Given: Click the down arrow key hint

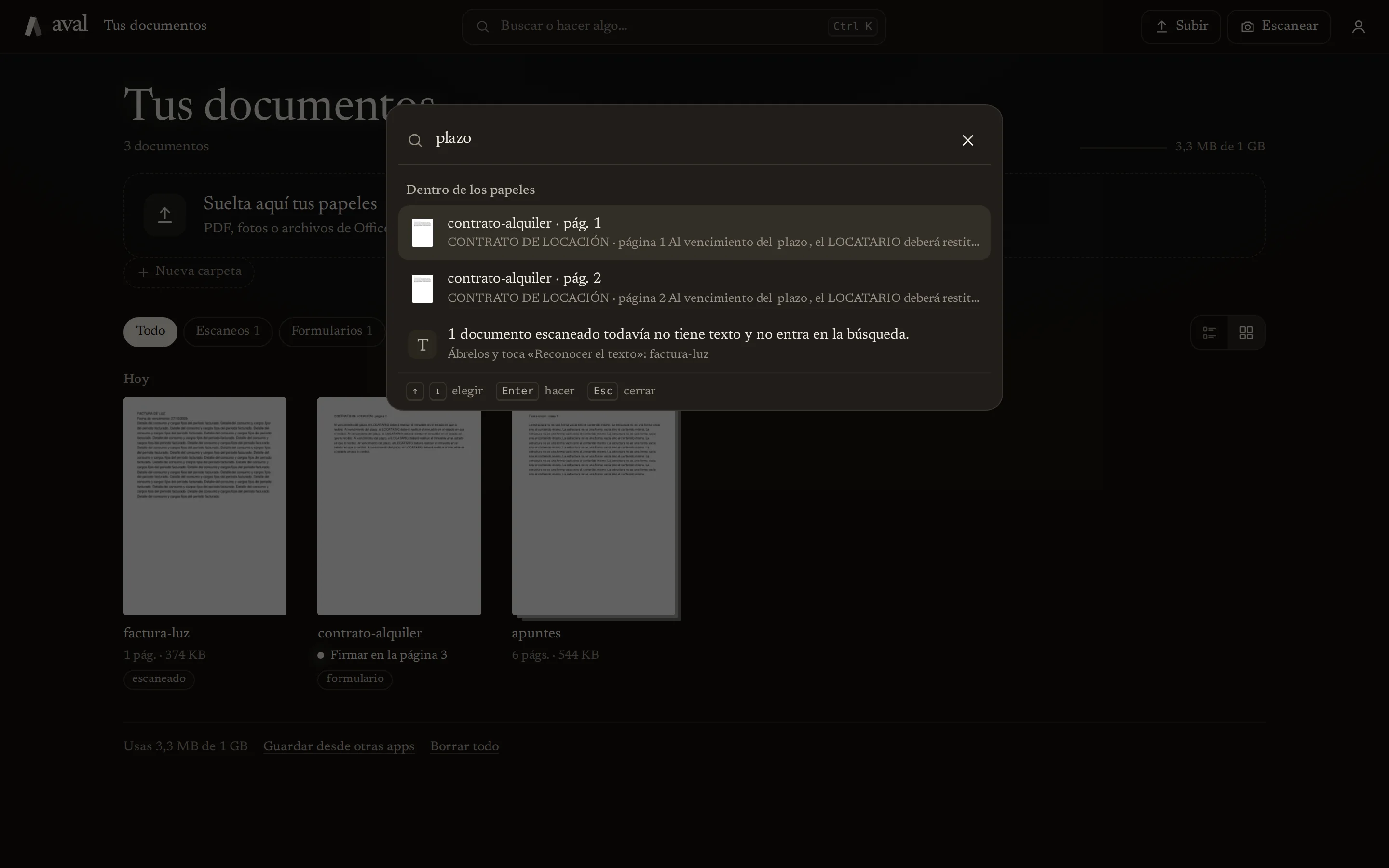Looking at the screenshot, I should click(438, 391).
